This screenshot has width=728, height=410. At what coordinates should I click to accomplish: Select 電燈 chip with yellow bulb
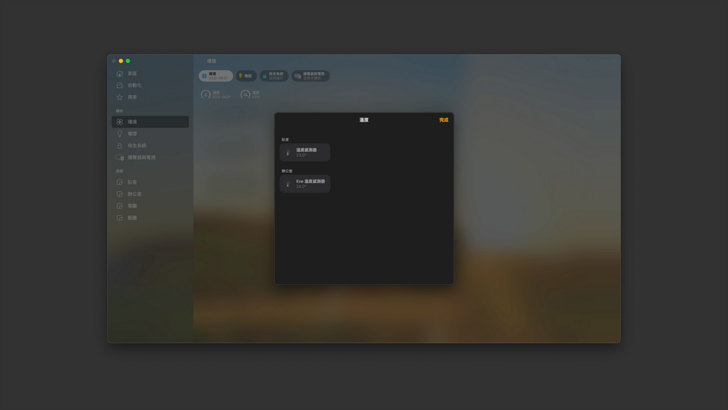[x=246, y=76]
